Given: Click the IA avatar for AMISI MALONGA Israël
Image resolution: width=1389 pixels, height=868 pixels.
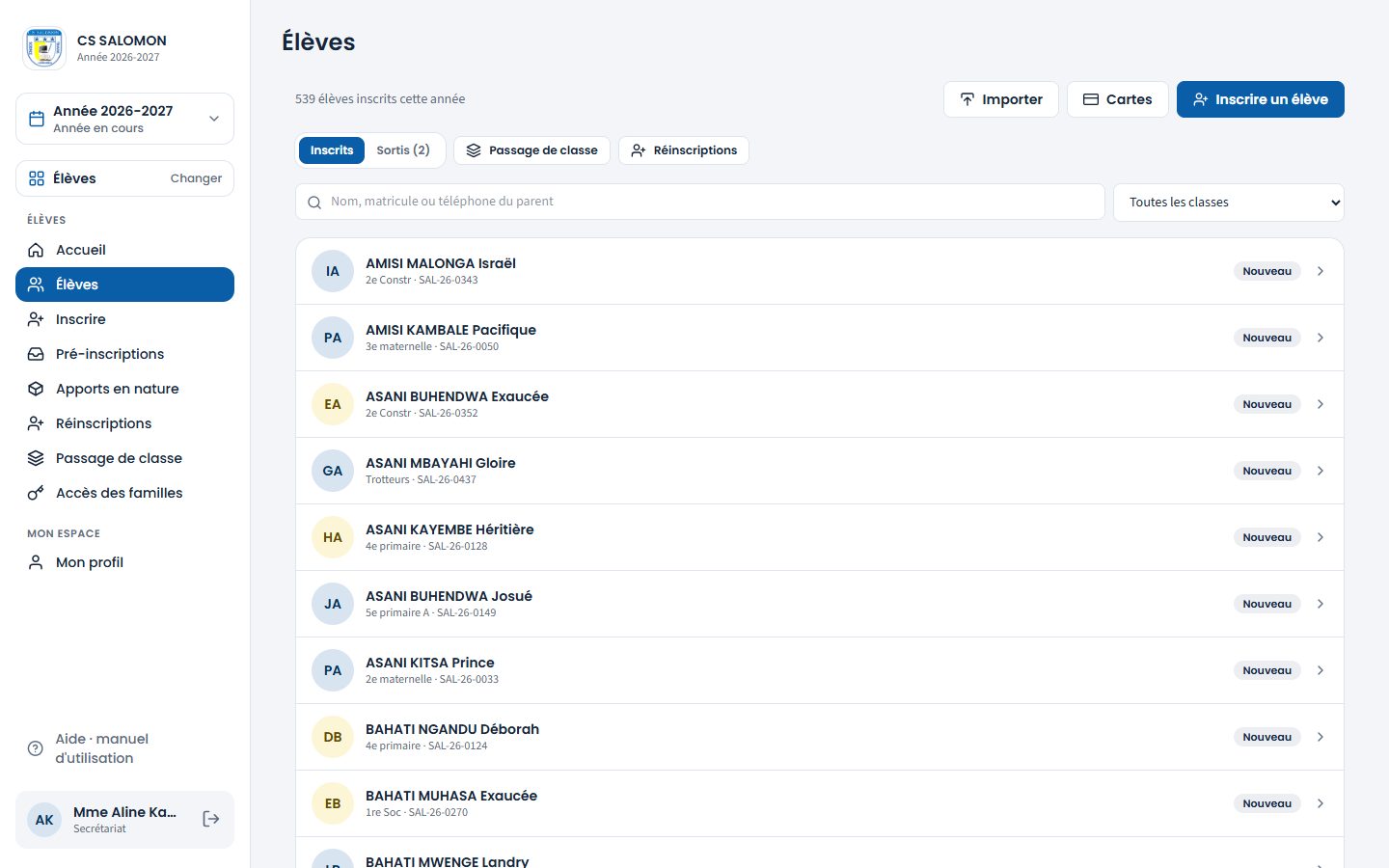Looking at the screenshot, I should (x=333, y=271).
